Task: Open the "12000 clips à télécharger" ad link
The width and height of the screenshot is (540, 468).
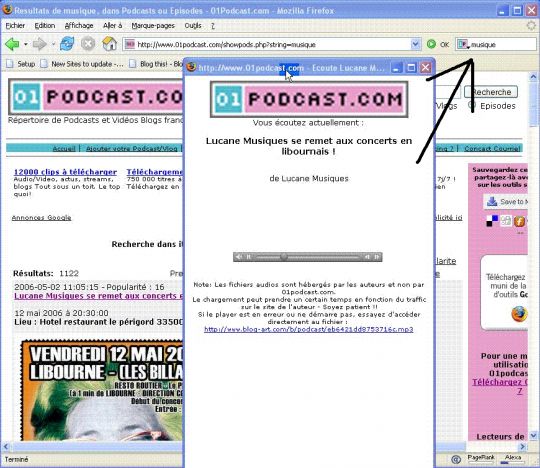Action: [x=65, y=172]
